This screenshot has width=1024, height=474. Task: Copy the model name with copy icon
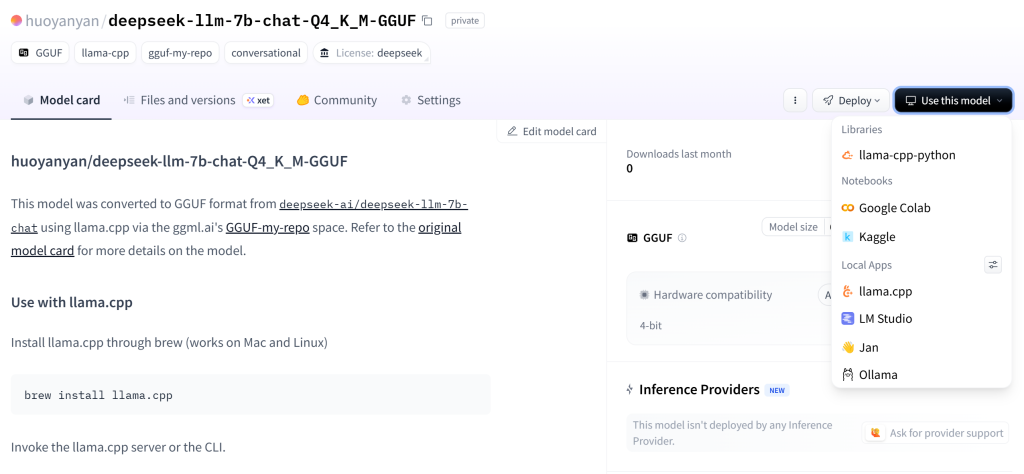(427, 21)
